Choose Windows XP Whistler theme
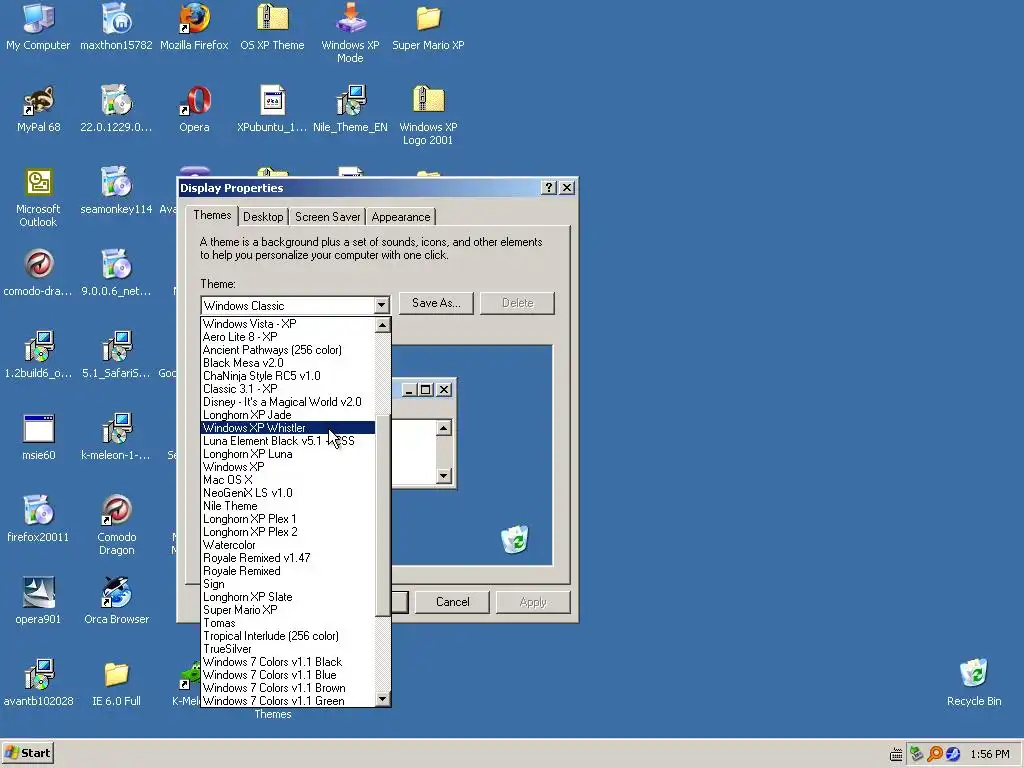 tap(288, 428)
